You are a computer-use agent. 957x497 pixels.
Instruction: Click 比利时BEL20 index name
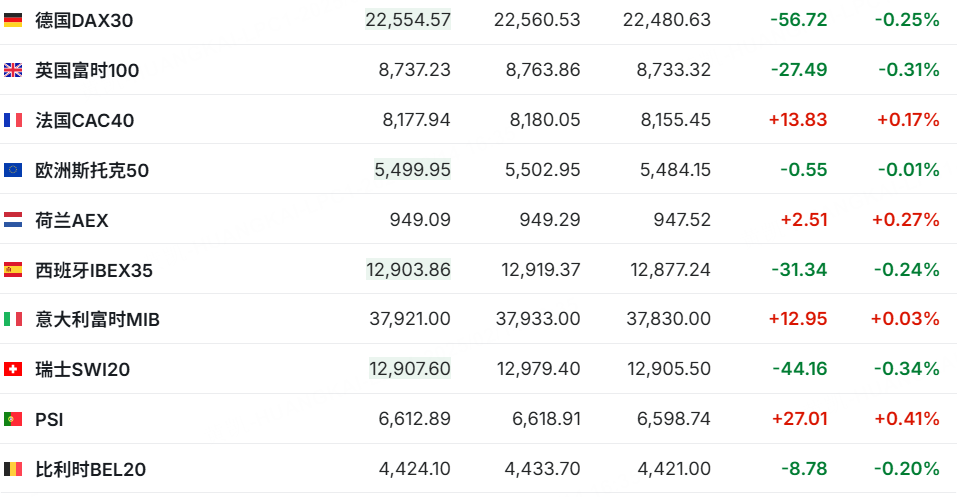point(91,470)
